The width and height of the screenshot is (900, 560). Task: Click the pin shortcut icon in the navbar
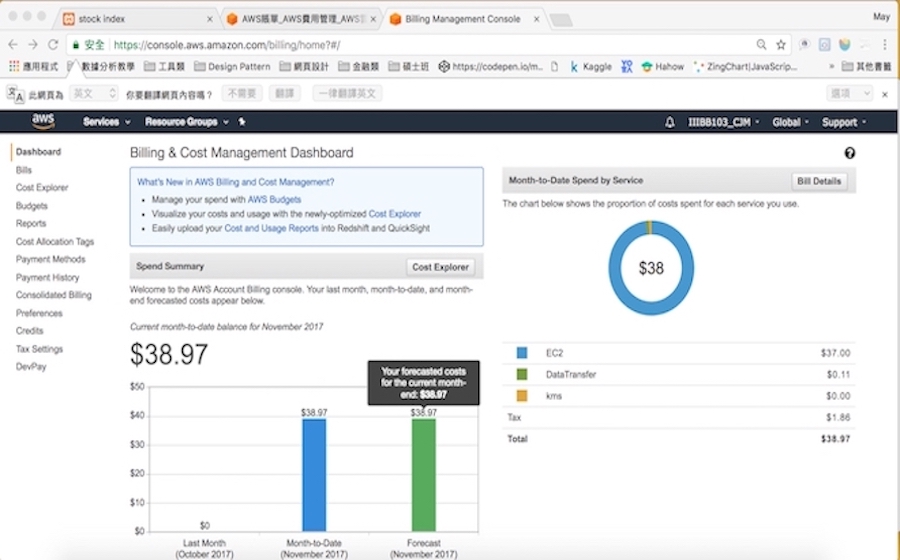(x=242, y=122)
